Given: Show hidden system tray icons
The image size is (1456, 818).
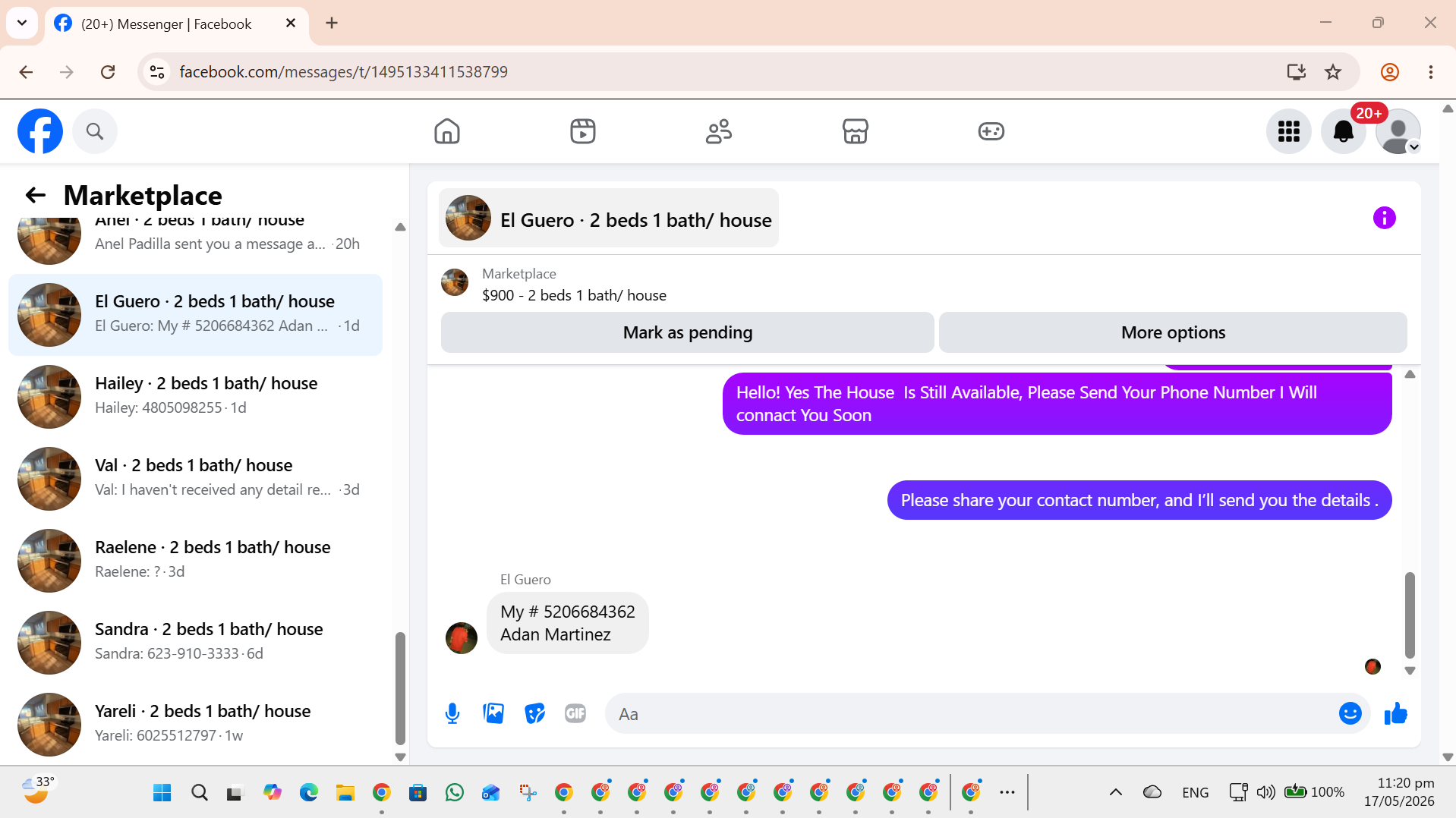Looking at the screenshot, I should tap(1116, 792).
